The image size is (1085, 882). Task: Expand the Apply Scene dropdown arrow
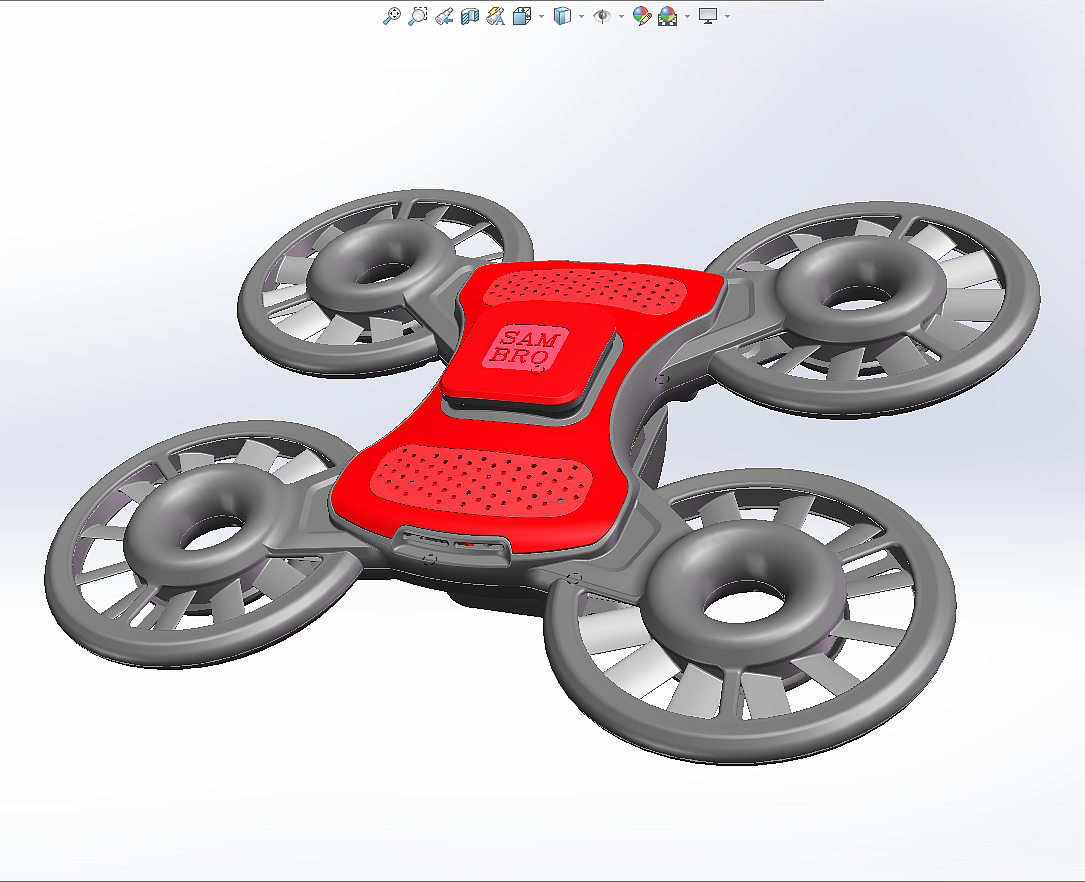[687, 16]
